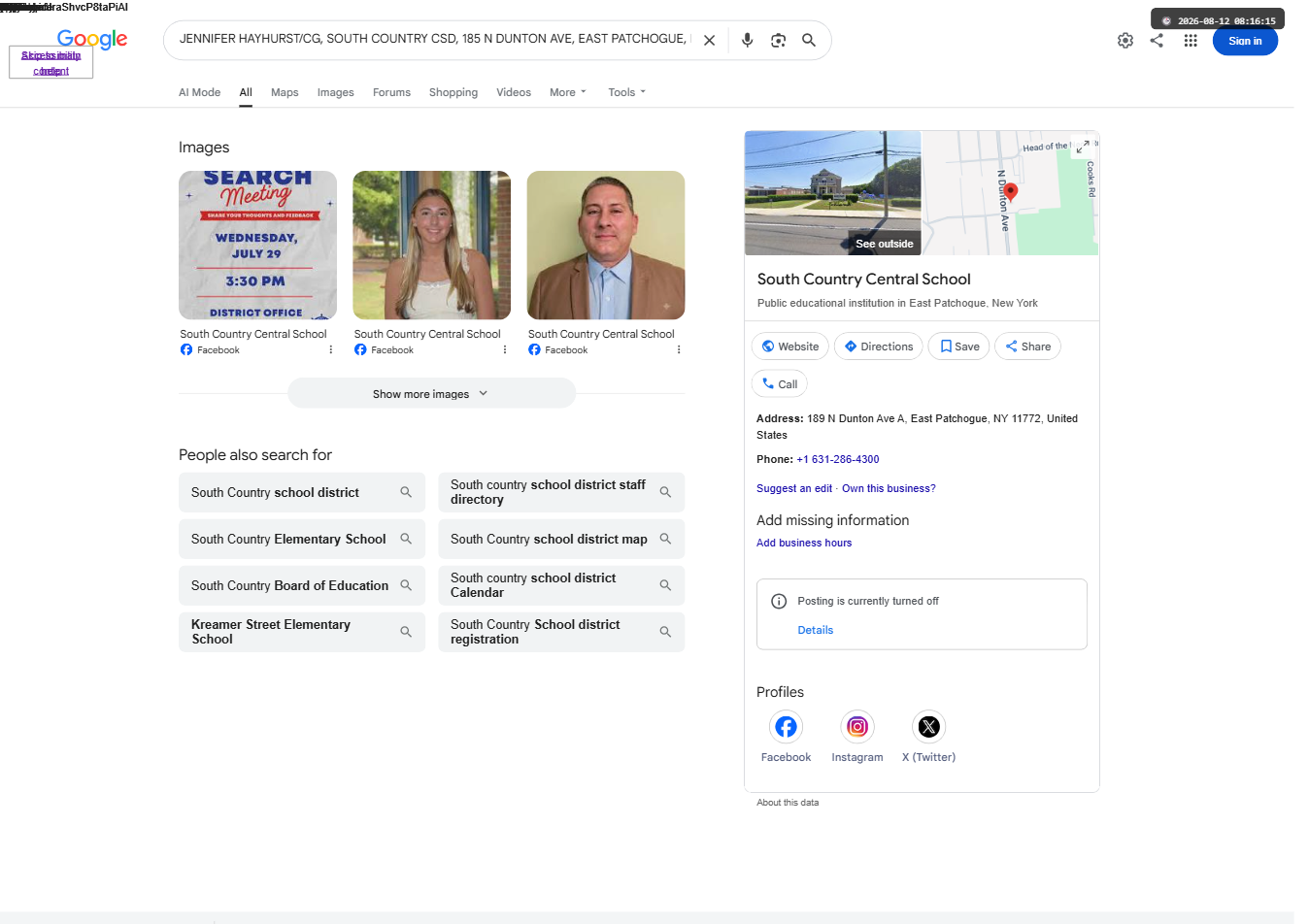Clear the search box with the X icon
The image size is (1309, 924).
(709, 41)
